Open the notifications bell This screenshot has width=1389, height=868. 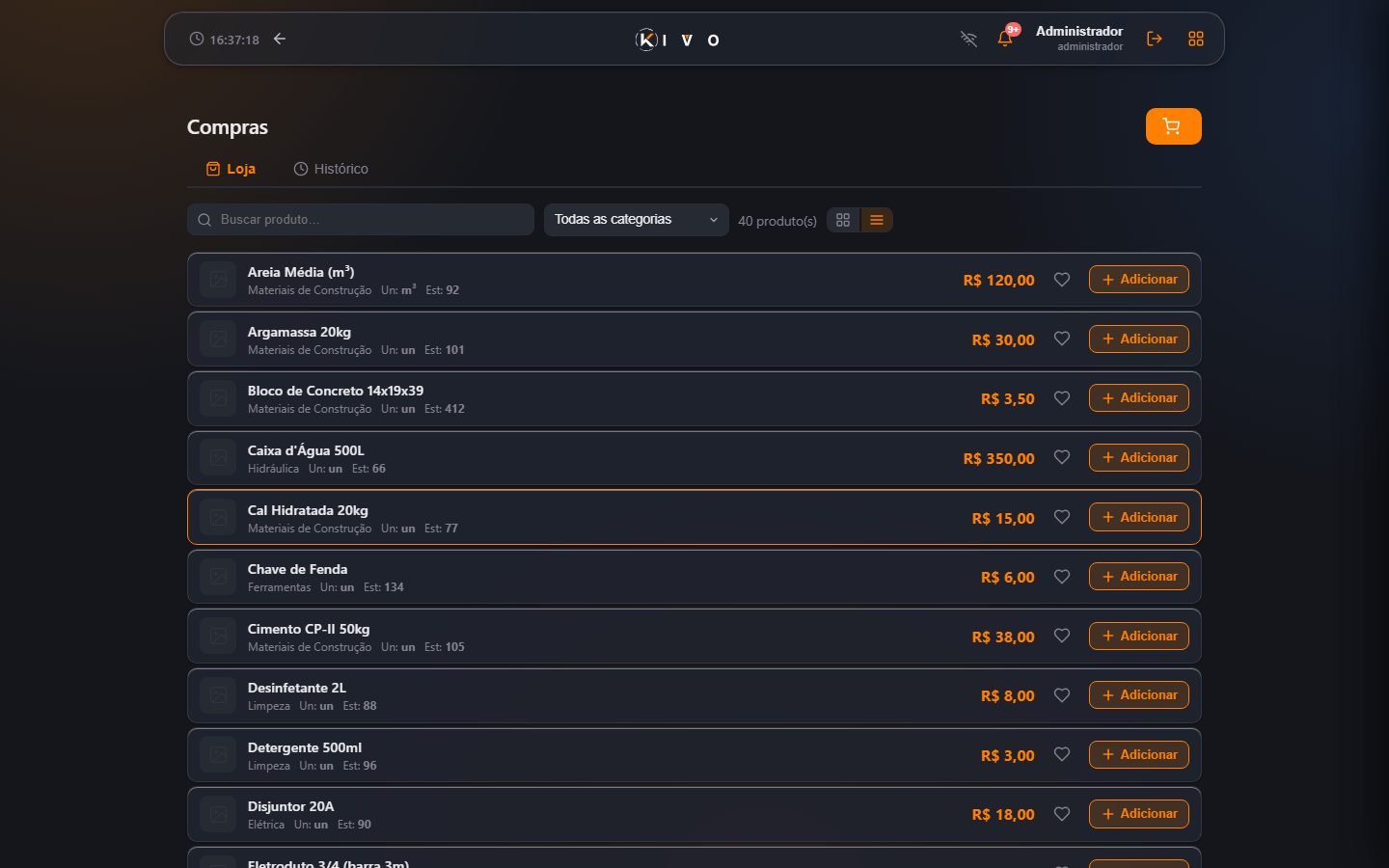(x=1005, y=39)
